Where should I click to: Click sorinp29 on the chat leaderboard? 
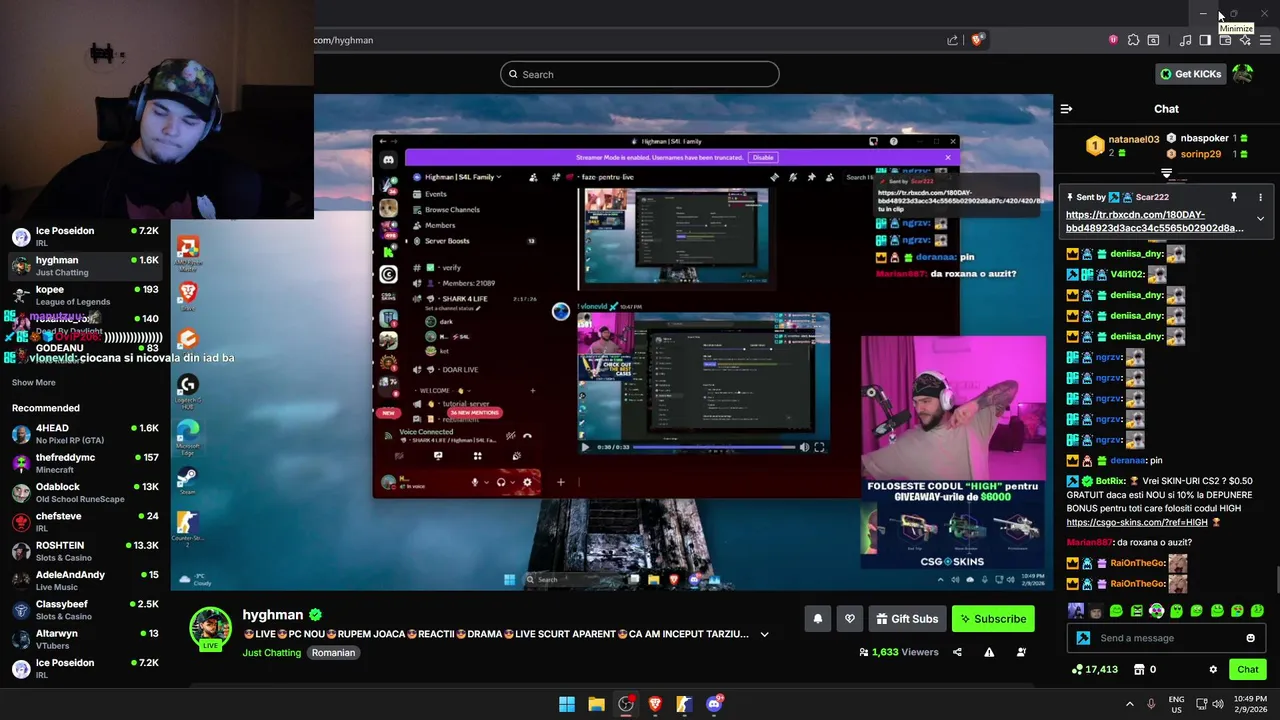pyautogui.click(x=1200, y=154)
